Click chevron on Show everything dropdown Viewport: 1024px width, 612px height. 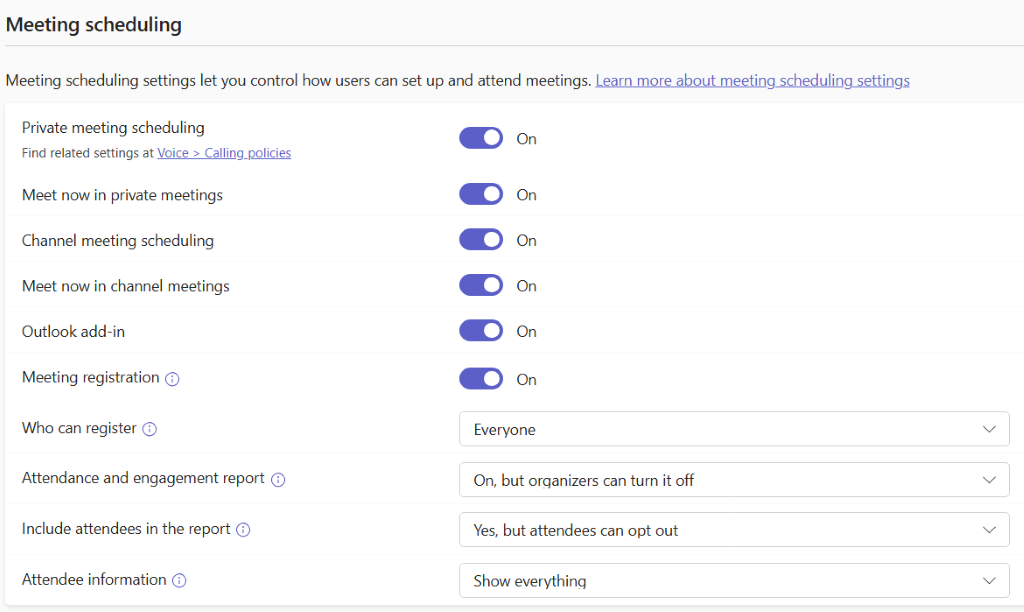(x=989, y=581)
